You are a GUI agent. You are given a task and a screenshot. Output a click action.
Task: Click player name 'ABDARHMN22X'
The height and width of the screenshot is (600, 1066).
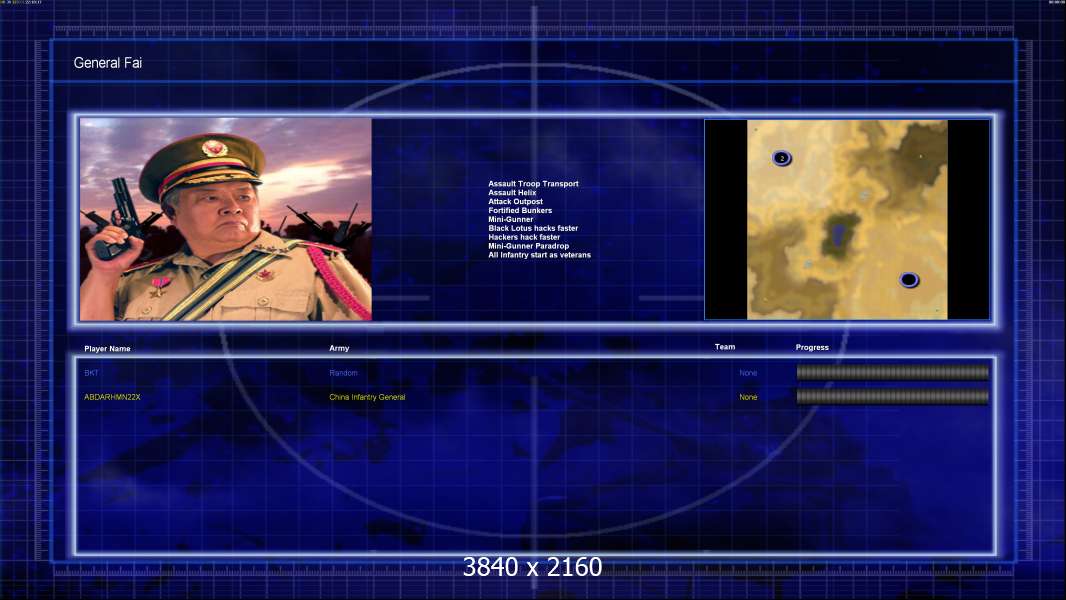(112, 397)
